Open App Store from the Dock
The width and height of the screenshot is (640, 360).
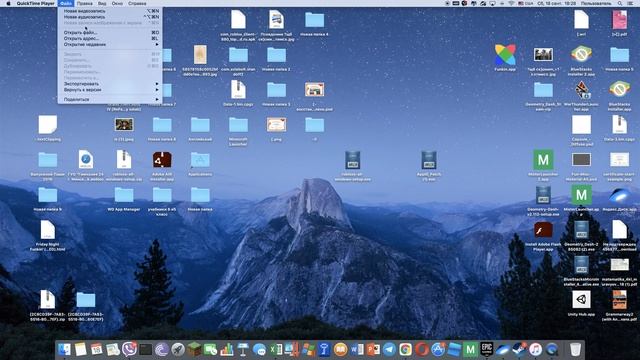438,349
